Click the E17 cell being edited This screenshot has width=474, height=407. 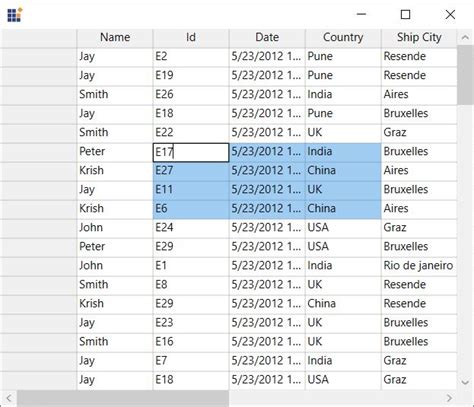click(x=191, y=152)
